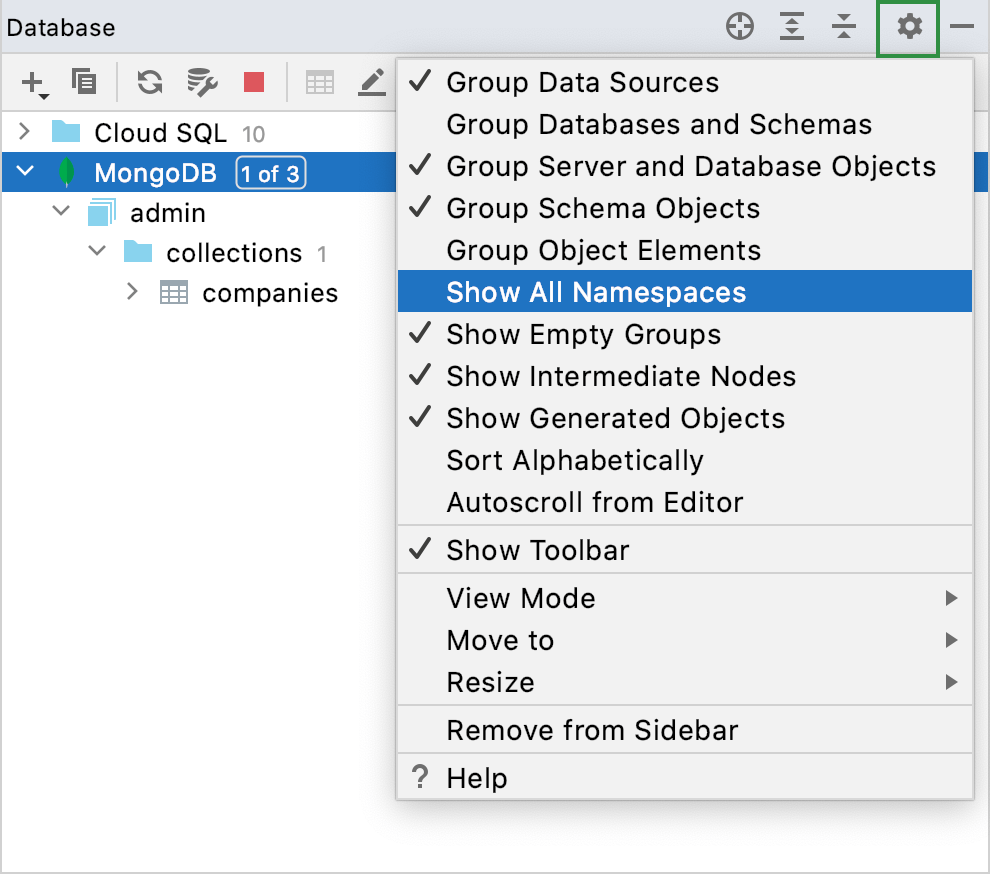The height and width of the screenshot is (874, 990).
Task: Uncheck Show Empty Groups
Action: pos(585,334)
